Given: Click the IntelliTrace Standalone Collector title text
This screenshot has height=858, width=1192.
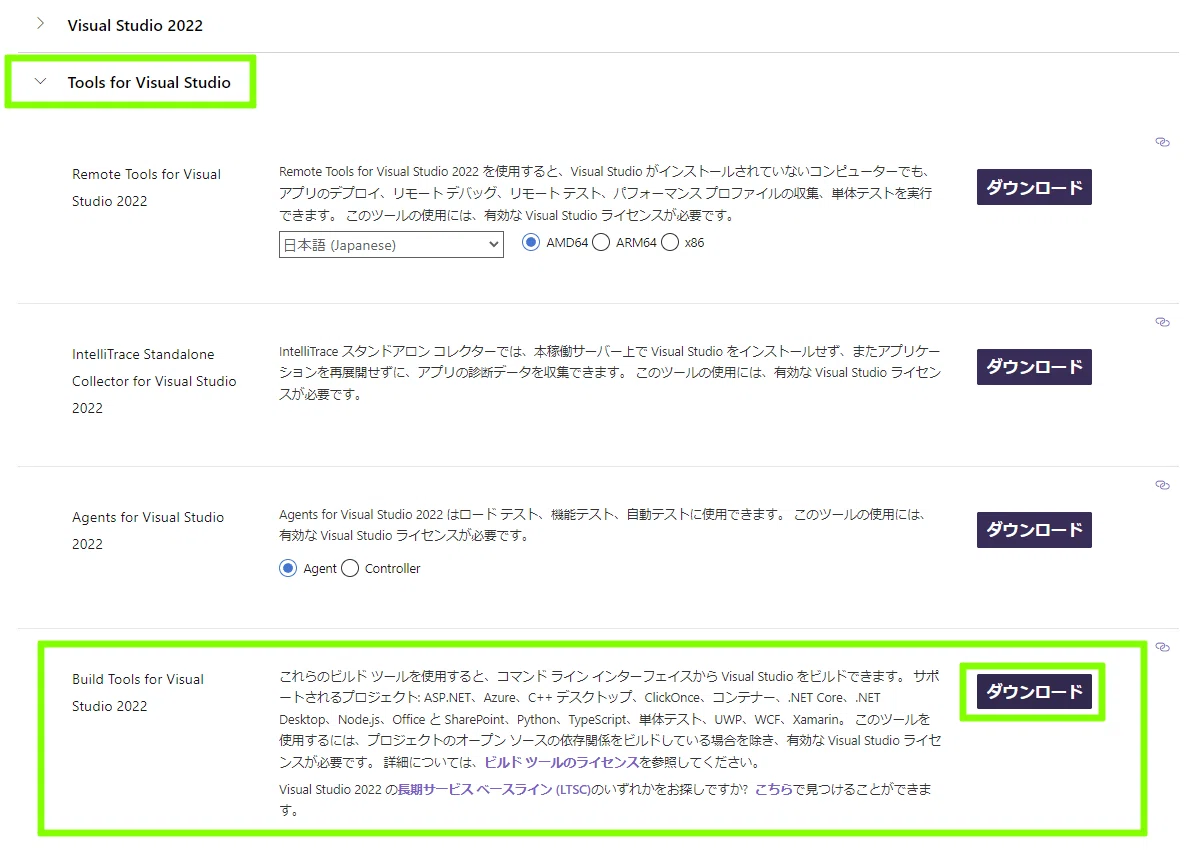Looking at the screenshot, I should pyautogui.click(x=154, y=381).
